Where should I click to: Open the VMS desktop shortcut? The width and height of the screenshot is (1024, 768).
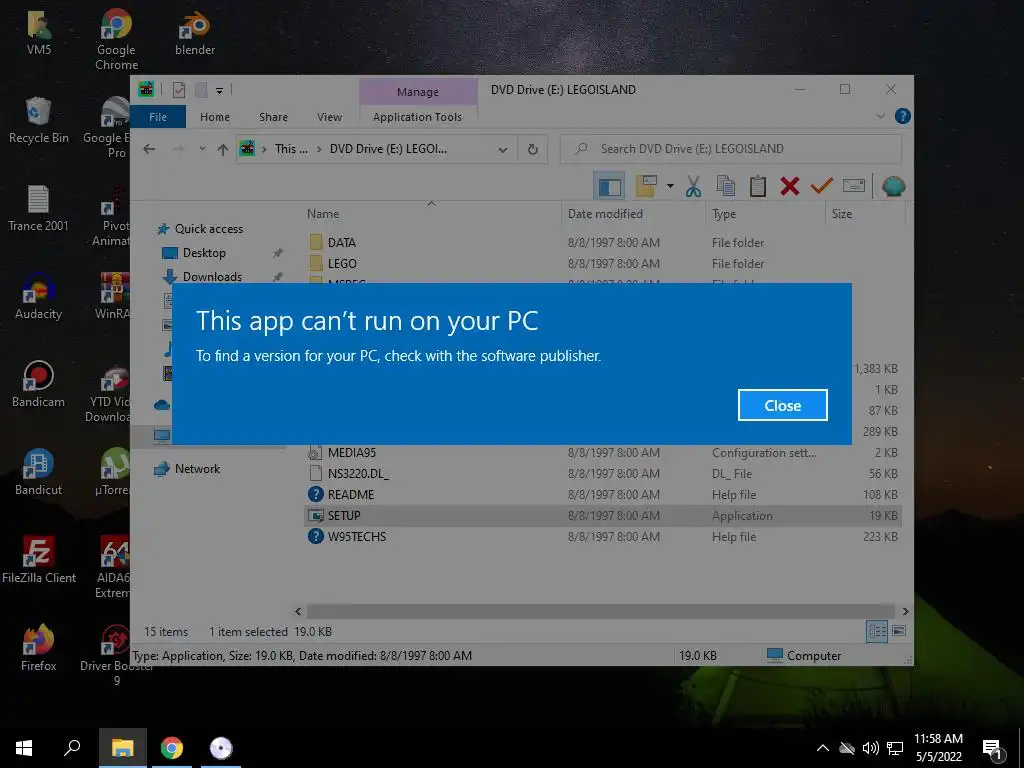(x=39, y=33)
